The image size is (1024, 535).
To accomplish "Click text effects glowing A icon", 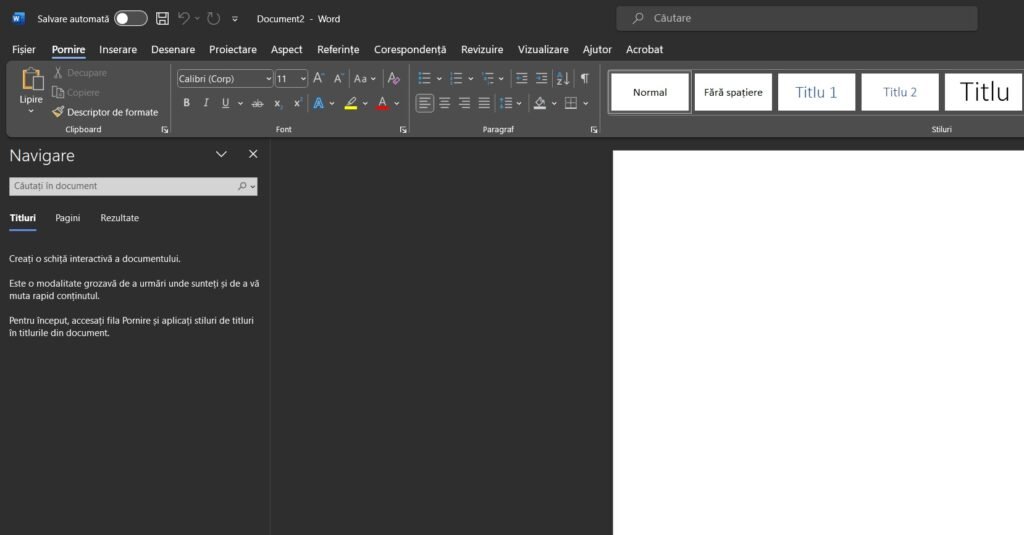I will (318, 103).
